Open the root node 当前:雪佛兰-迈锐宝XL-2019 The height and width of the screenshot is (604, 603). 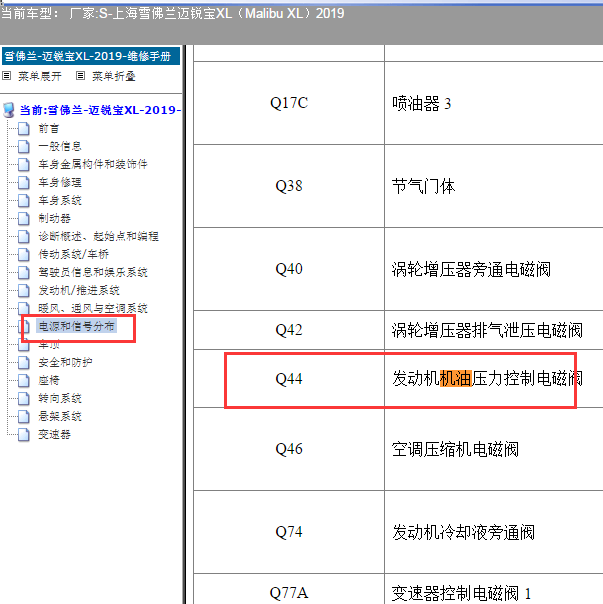[100, 110]
